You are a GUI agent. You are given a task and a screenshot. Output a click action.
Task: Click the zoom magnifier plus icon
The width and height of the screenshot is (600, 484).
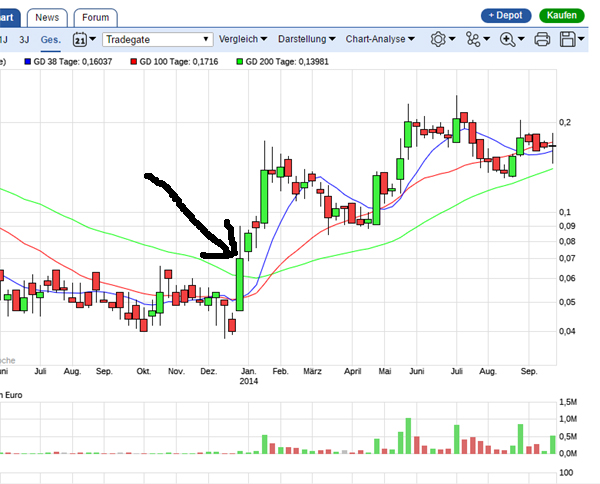pyautogui.click(x=507, y=39)
